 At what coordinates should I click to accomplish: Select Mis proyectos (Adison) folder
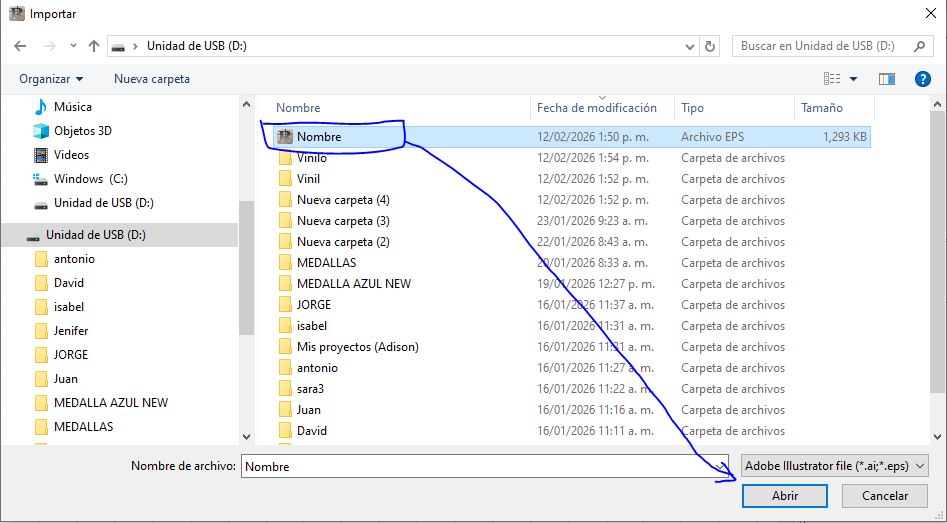tap(358, 347)
